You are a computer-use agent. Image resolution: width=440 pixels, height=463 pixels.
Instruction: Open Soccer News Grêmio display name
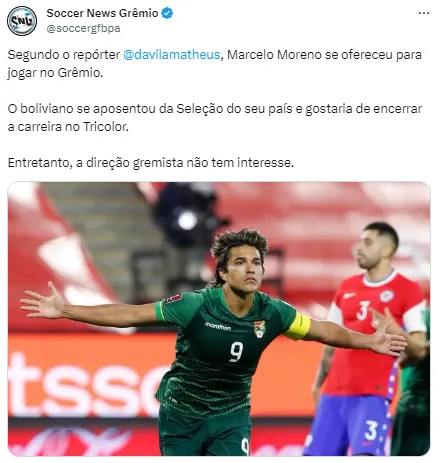tap(102, 13)
